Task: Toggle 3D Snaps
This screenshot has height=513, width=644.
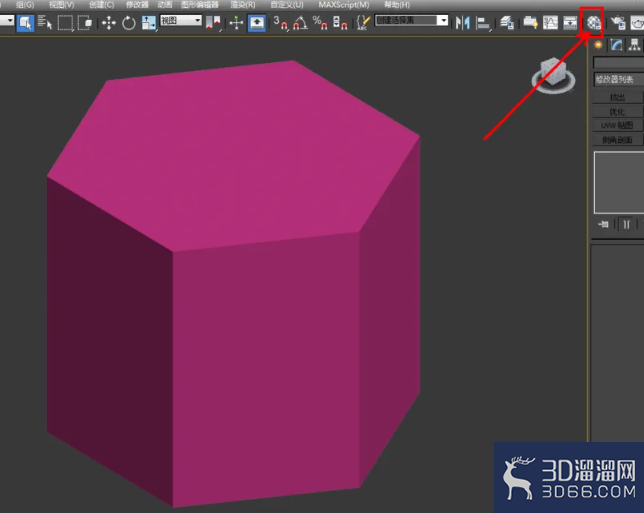Action: [x=280, y=23]
